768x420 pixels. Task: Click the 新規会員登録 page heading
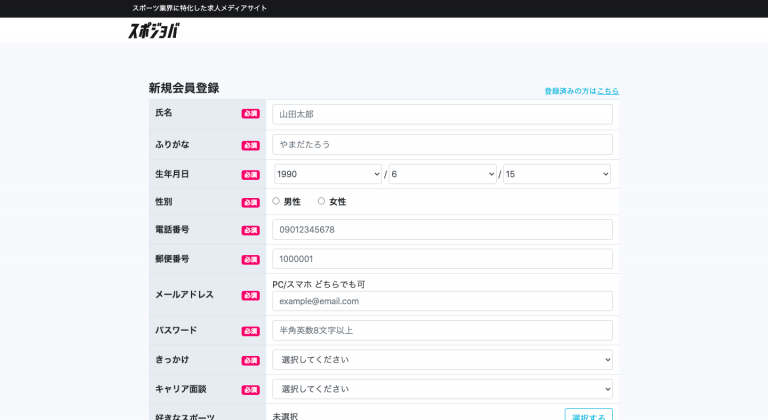click(x=184, y=88)
